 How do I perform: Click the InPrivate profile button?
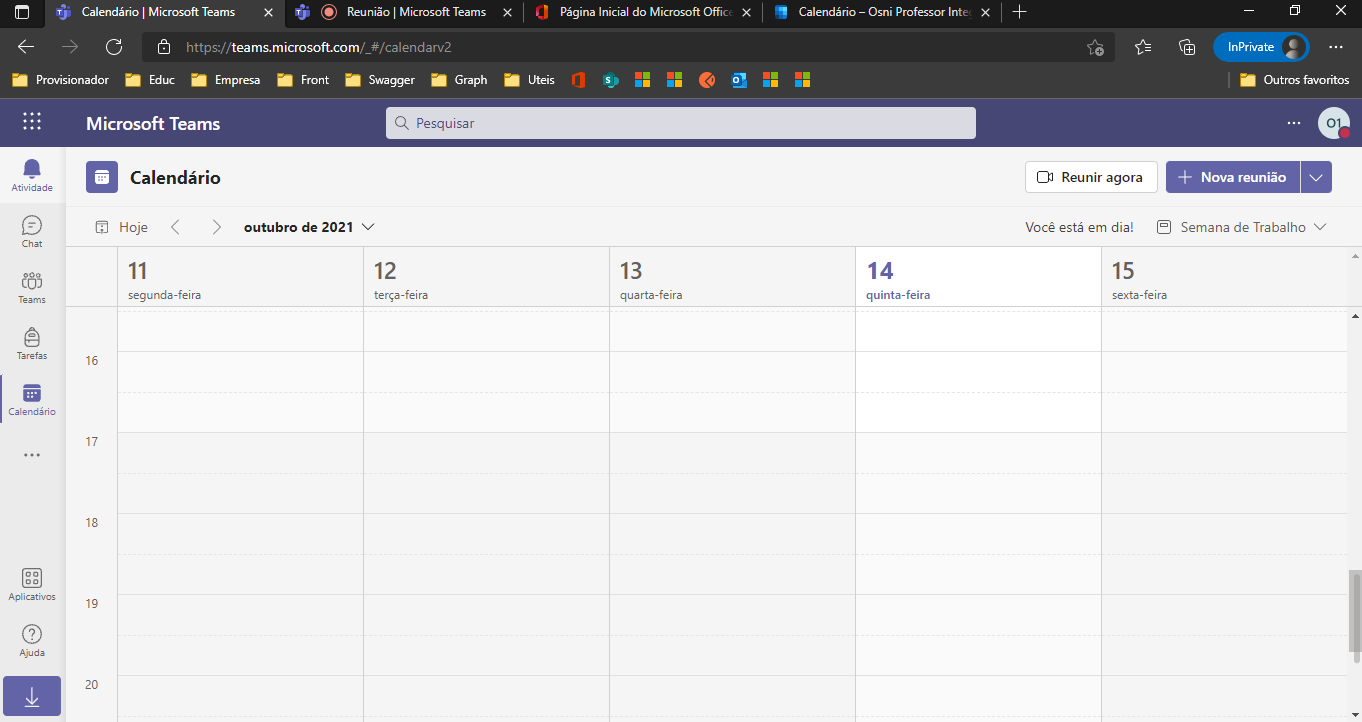pos(1261,47)
